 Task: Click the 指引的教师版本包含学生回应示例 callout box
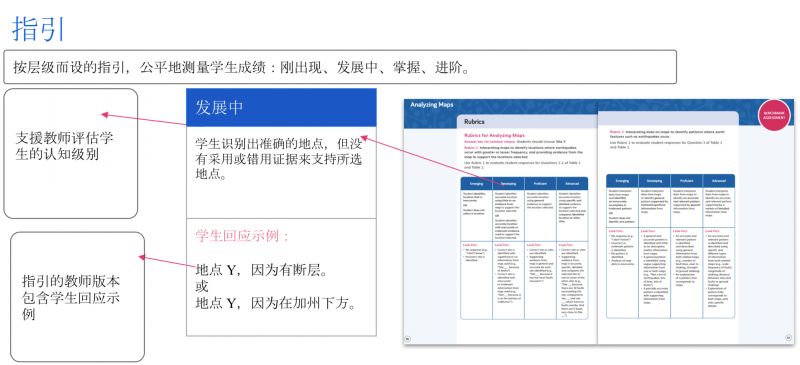click(78, 297)
